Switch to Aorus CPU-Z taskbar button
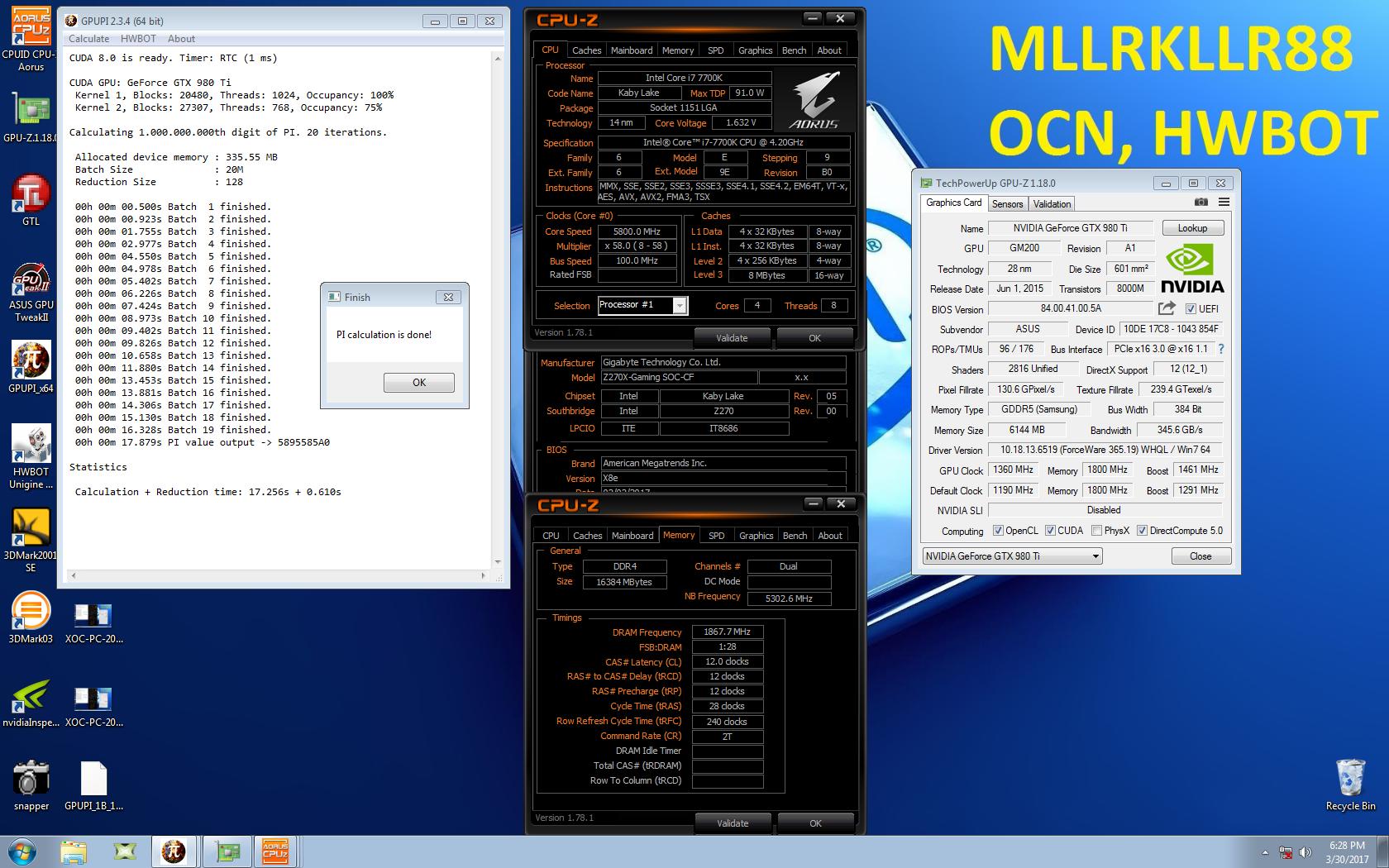The height and width of the screenshot is (868, 1389). tap(275, 851)
